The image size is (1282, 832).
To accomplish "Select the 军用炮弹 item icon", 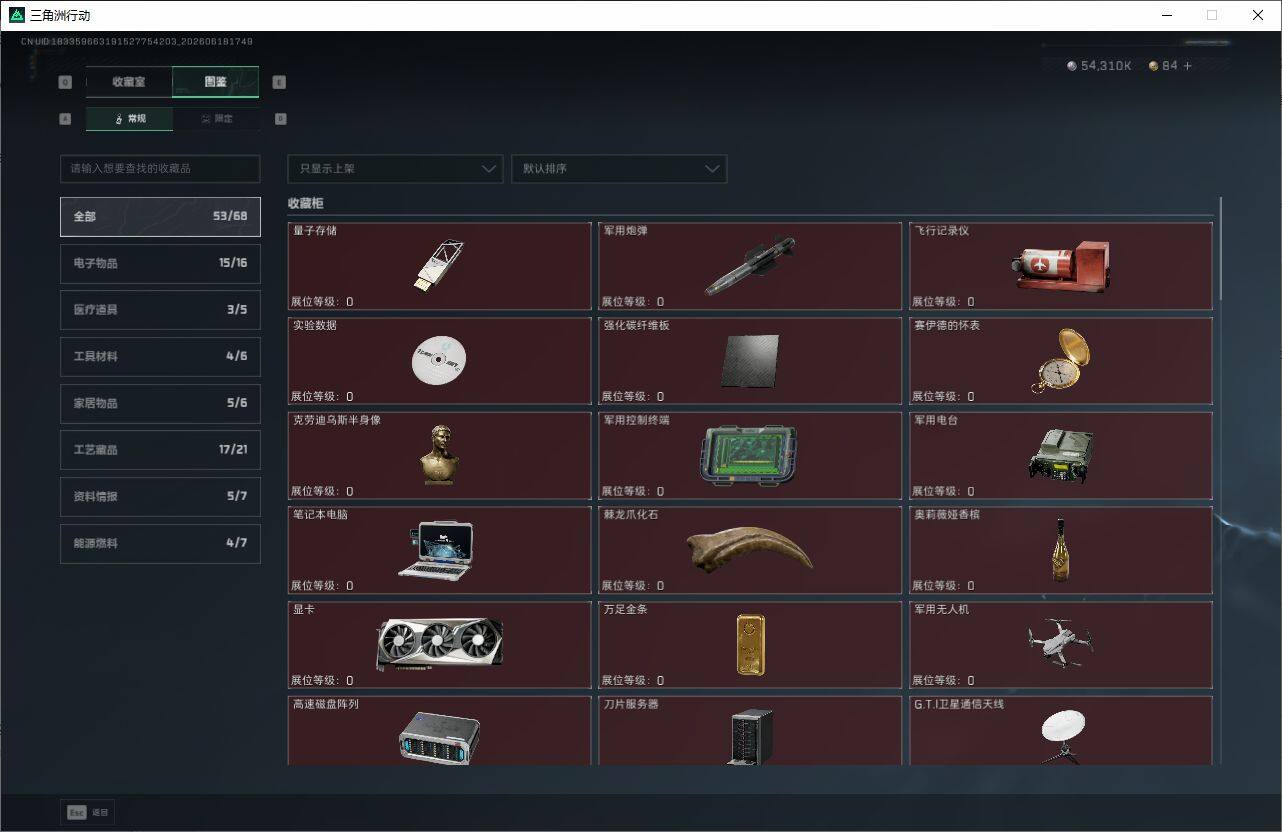I will click(x=750, y=265).
